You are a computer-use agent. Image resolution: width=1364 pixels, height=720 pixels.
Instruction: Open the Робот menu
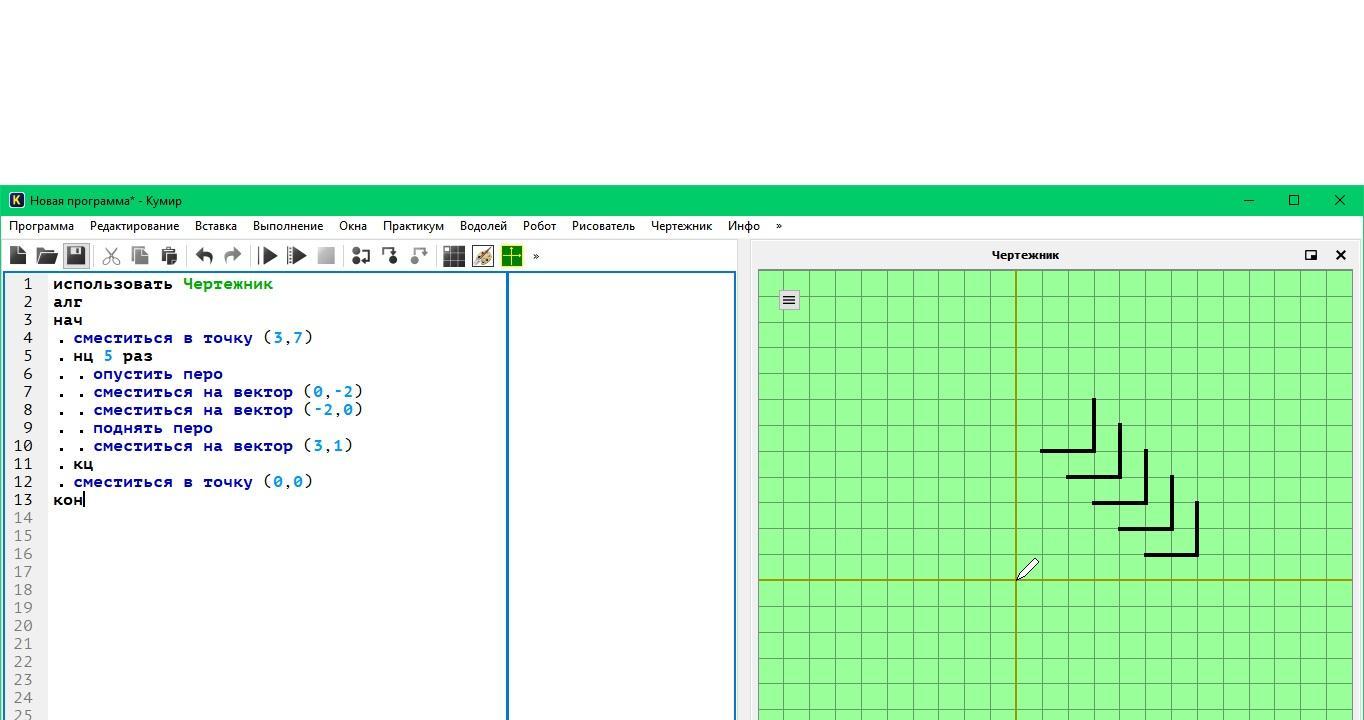[x=539, y=226]
